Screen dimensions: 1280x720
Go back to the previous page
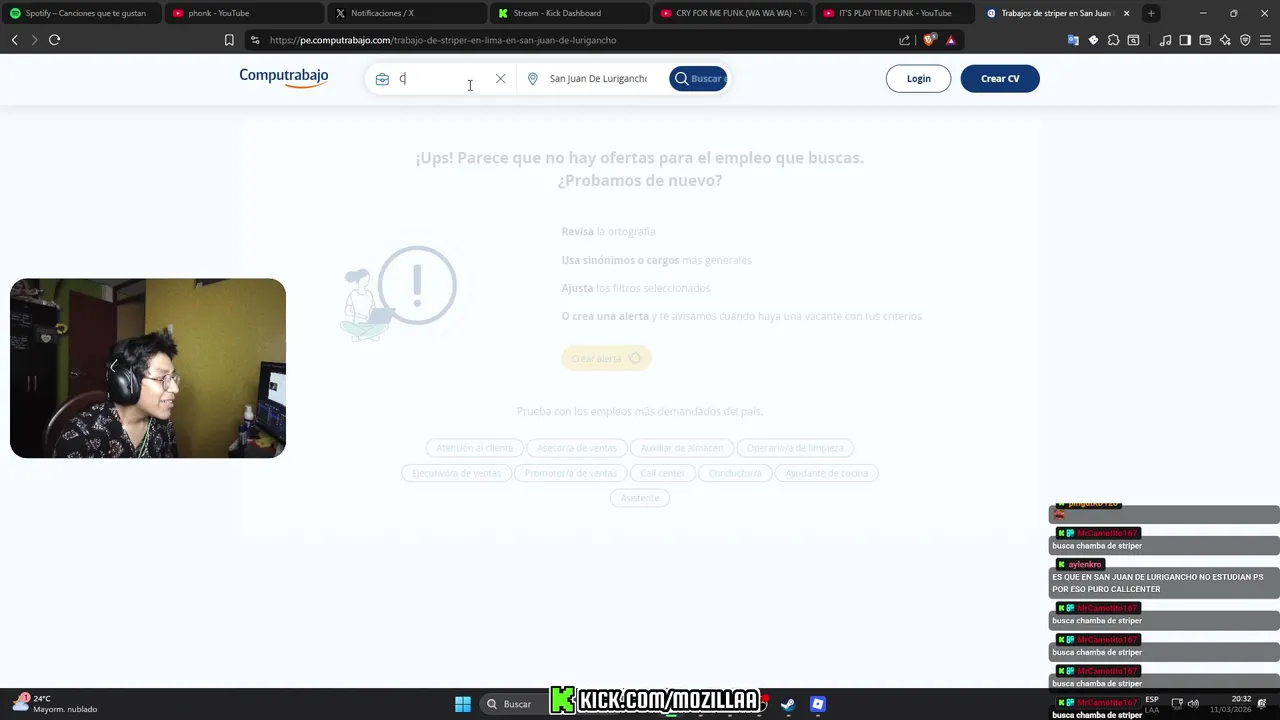point(14,40)
